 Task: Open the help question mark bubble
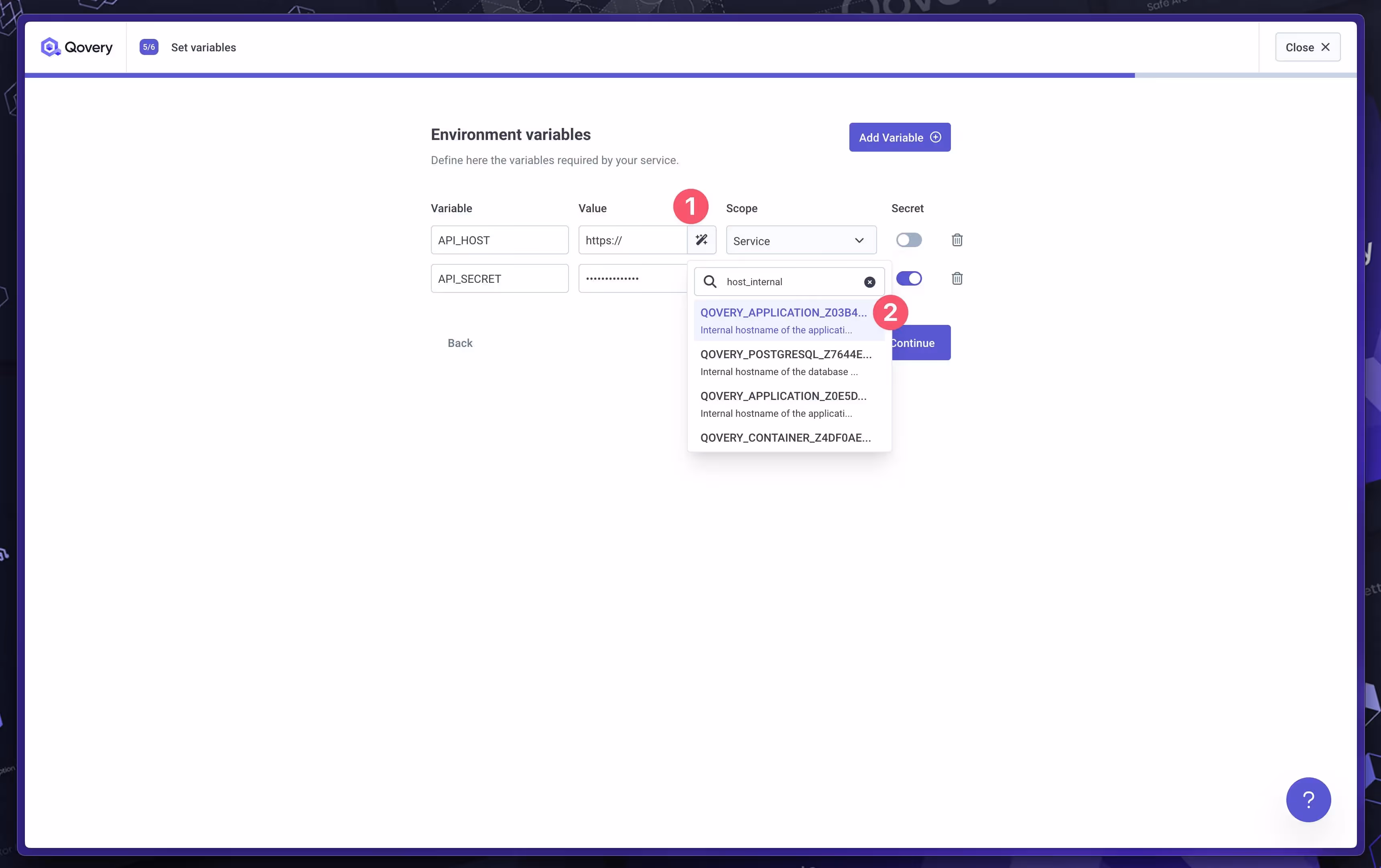pos(1308,799)
